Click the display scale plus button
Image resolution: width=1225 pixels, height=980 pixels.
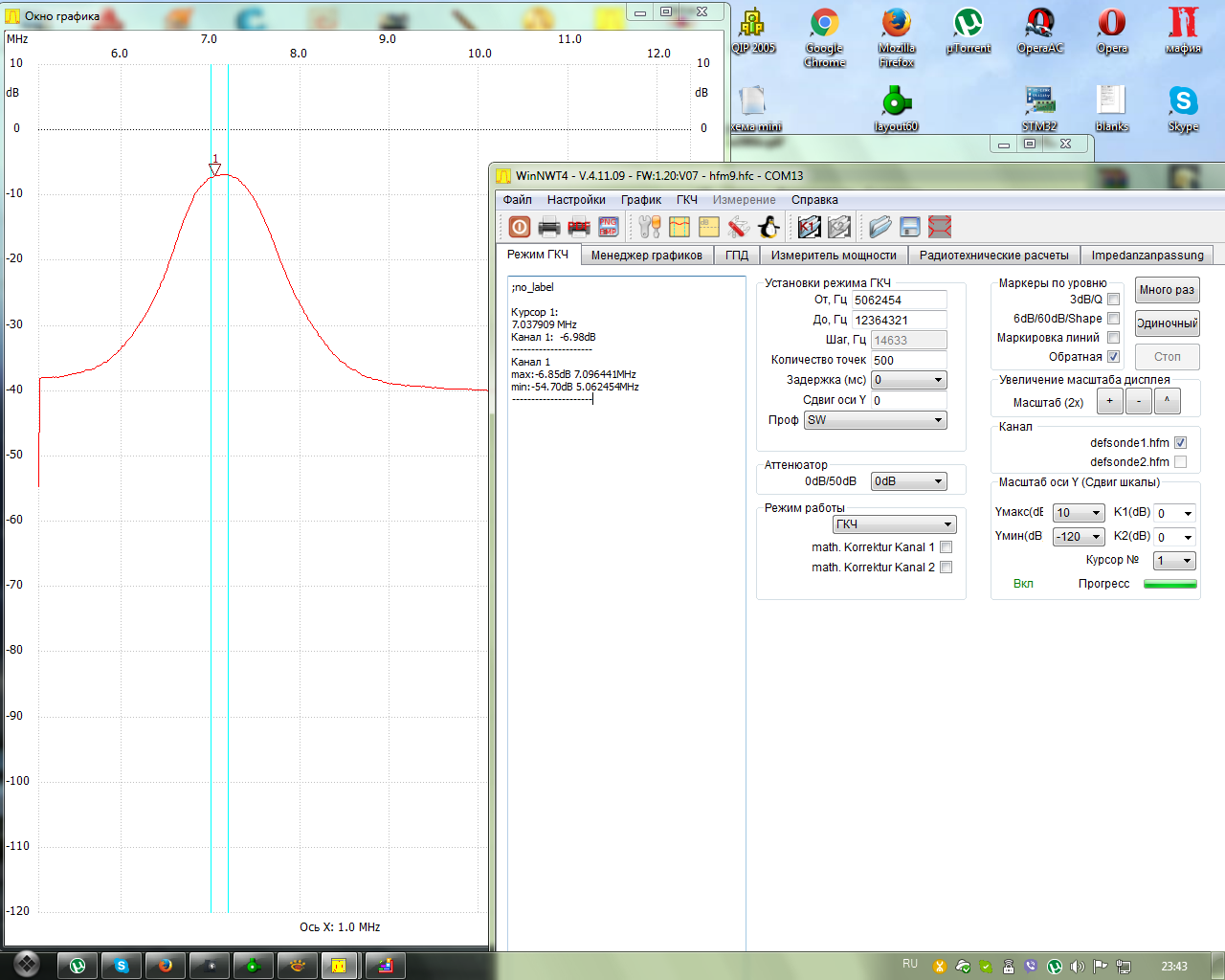pyautogui.click(x=1109, y=402)
